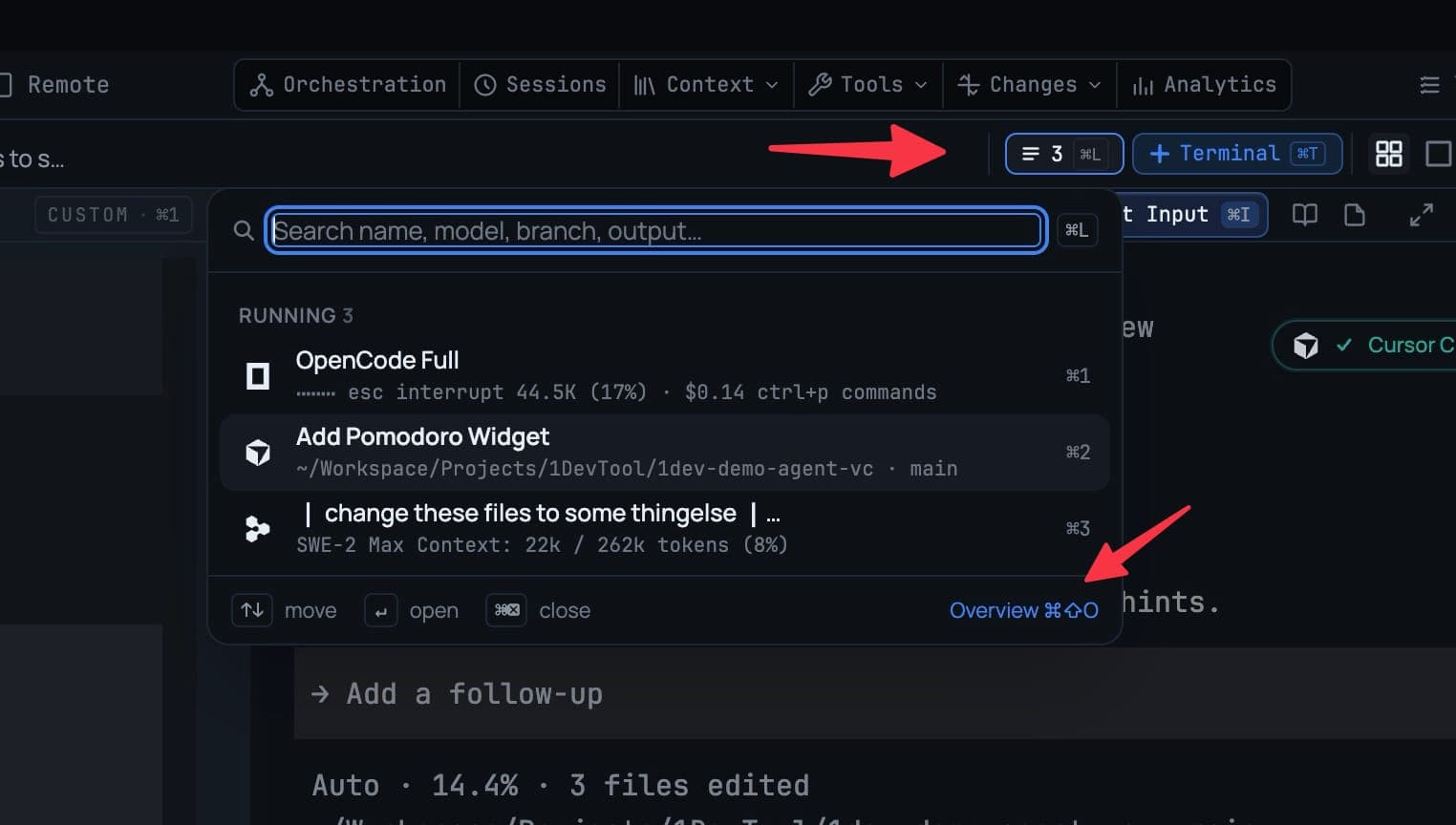Expand the Context dropdown menu
This screenshot has width=1456, height=825.
tap(705, 85)
